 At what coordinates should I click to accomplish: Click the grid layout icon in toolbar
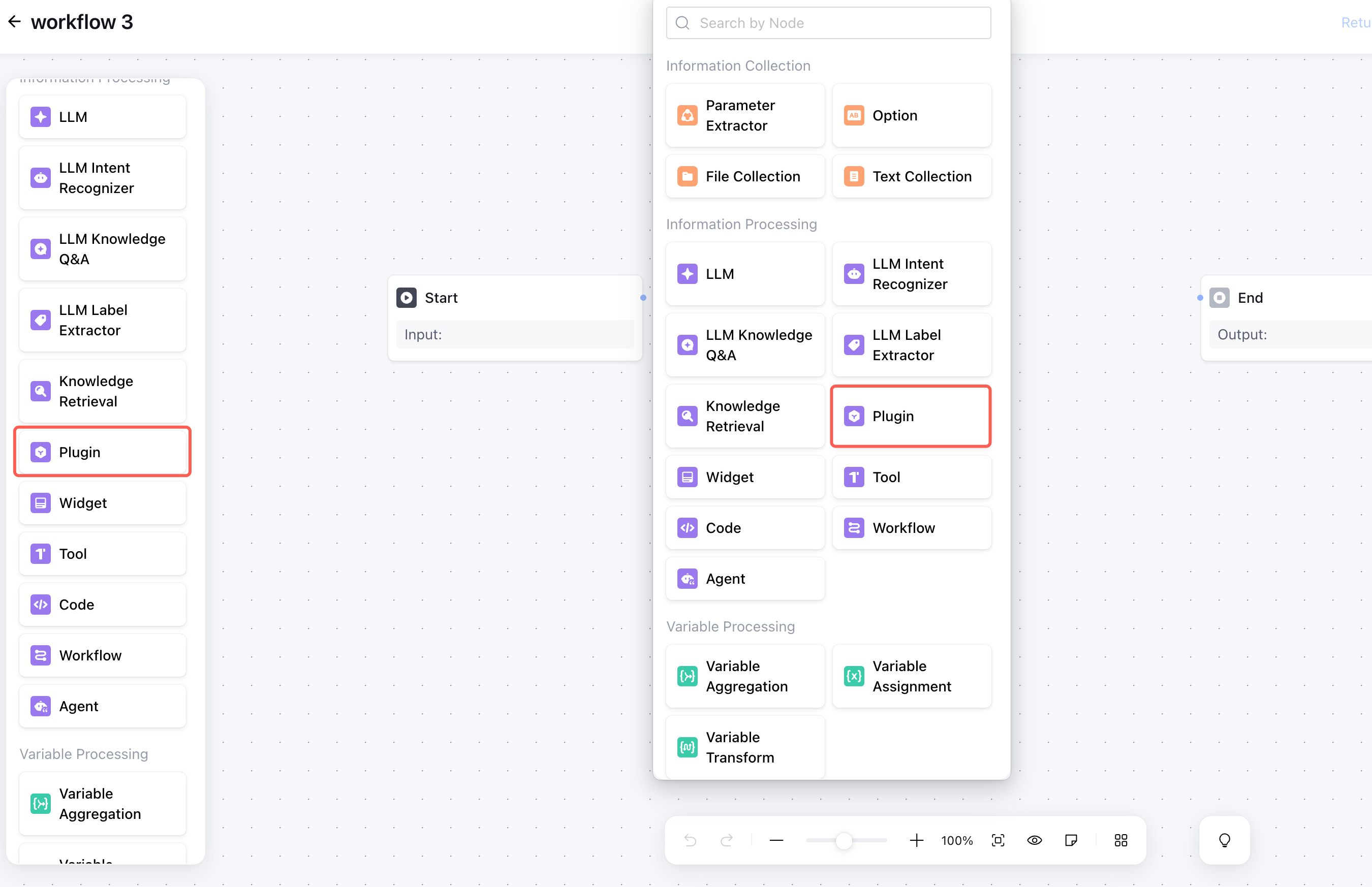(x=1121, y=840)
